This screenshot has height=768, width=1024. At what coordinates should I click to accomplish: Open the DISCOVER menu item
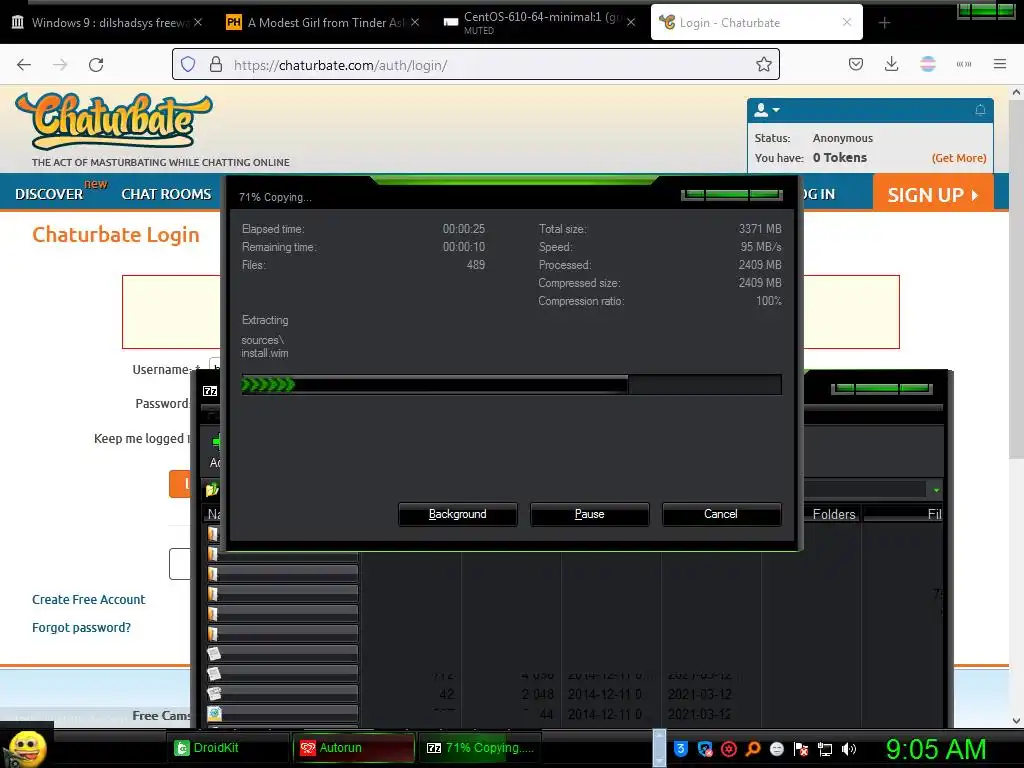click(x=49, y=194)
